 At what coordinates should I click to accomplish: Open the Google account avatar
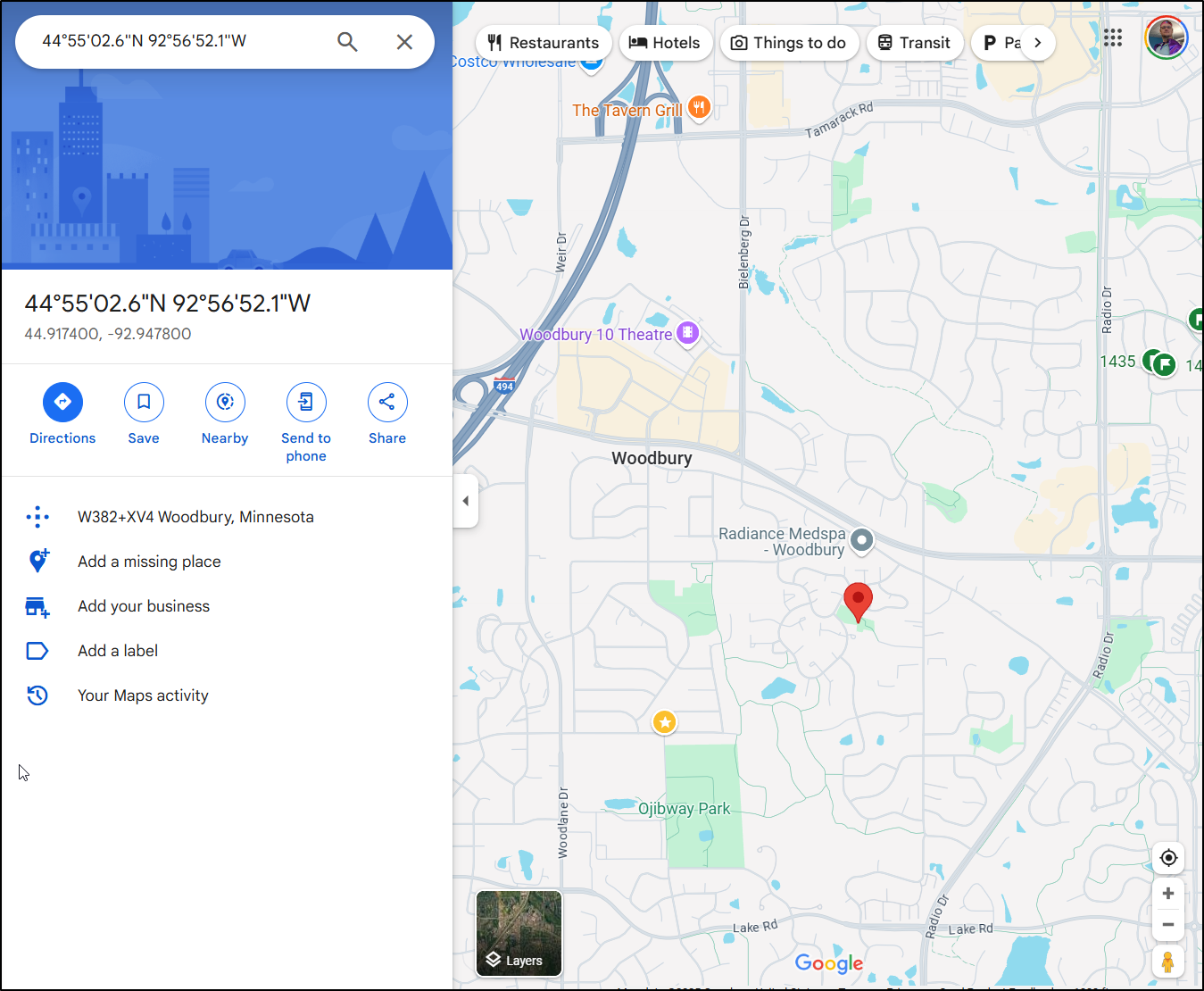(x=1167, y=37)
